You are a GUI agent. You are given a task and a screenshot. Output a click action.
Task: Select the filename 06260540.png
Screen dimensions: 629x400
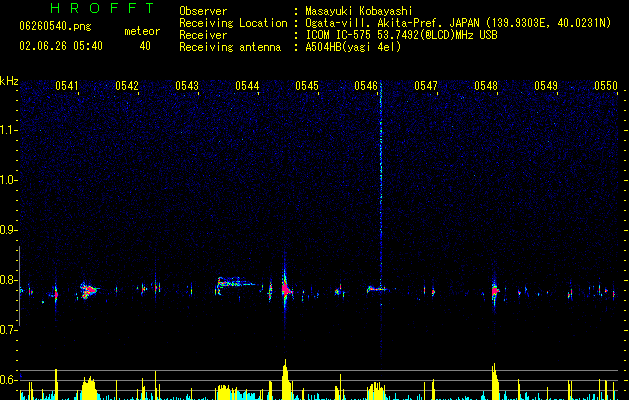tap(55, 27)
